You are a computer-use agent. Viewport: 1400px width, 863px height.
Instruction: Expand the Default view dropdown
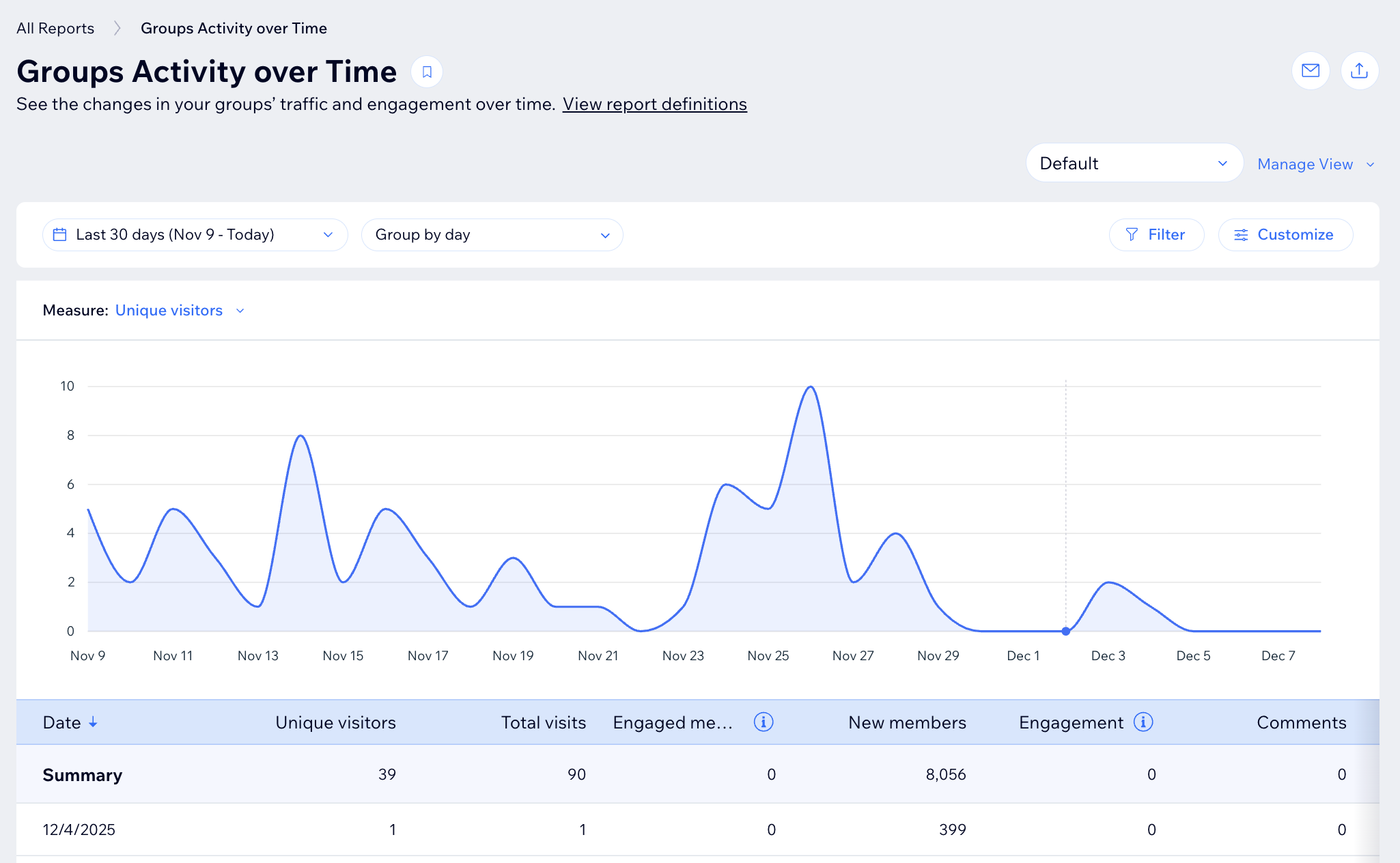click(1133, 163)
